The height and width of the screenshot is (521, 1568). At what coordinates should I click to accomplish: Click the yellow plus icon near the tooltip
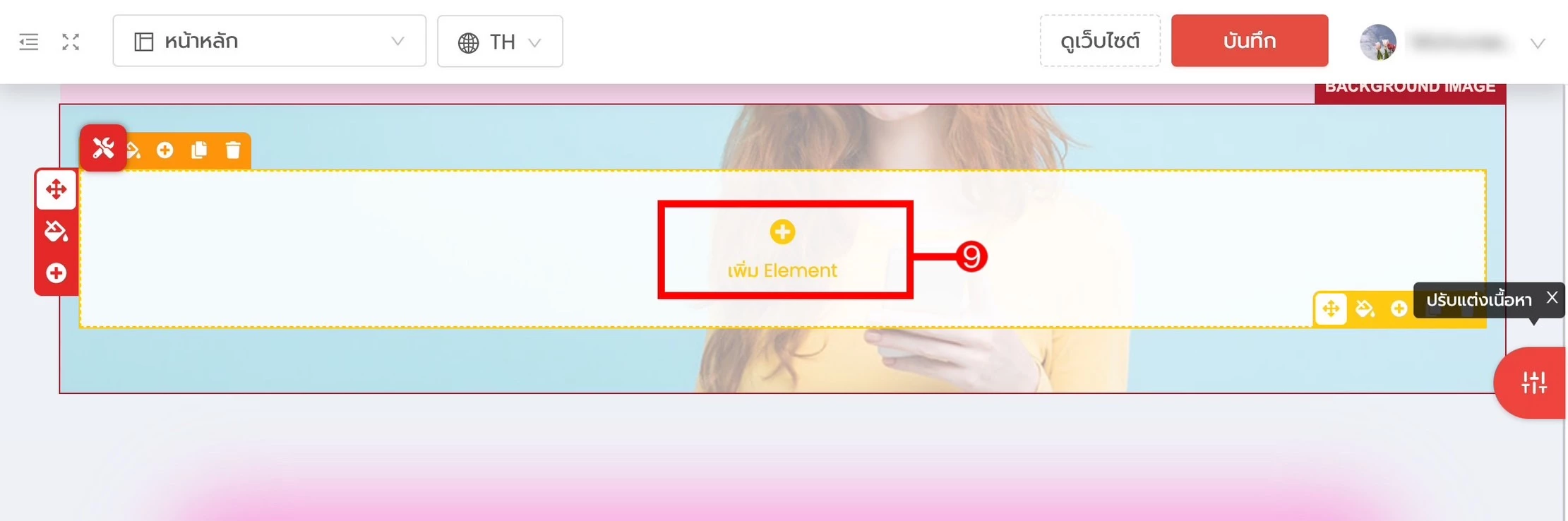pos(1399,309)
